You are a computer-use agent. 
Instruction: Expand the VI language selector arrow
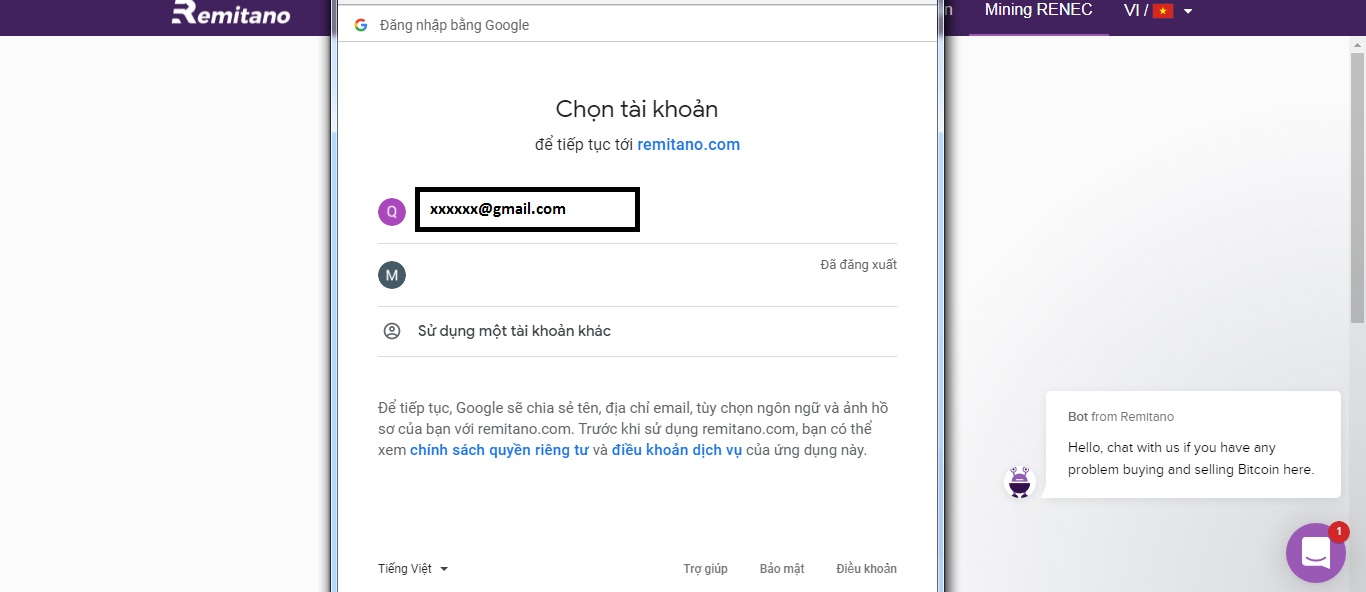coord(1188,12)
